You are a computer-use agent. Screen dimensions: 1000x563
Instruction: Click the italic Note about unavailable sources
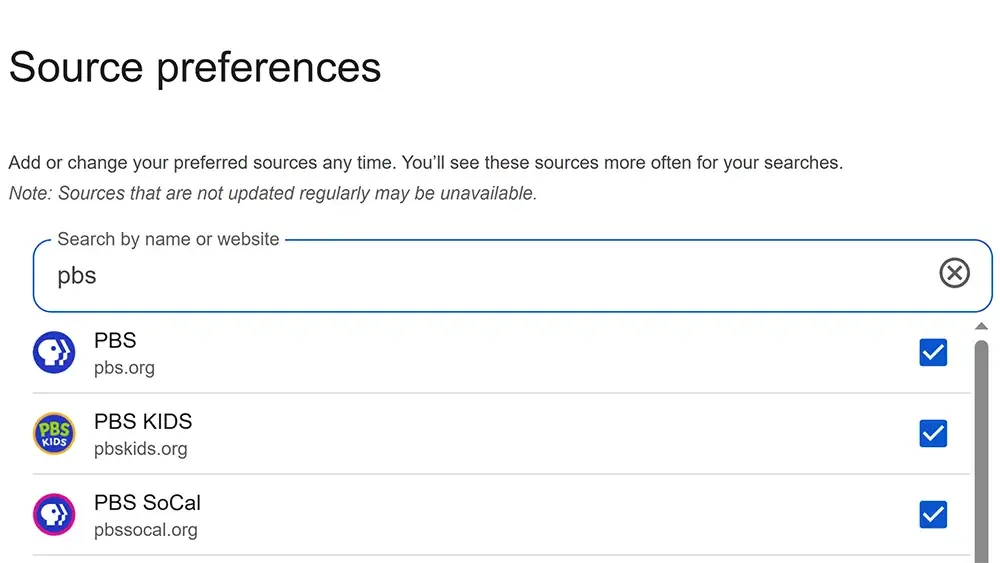[273, 194]
